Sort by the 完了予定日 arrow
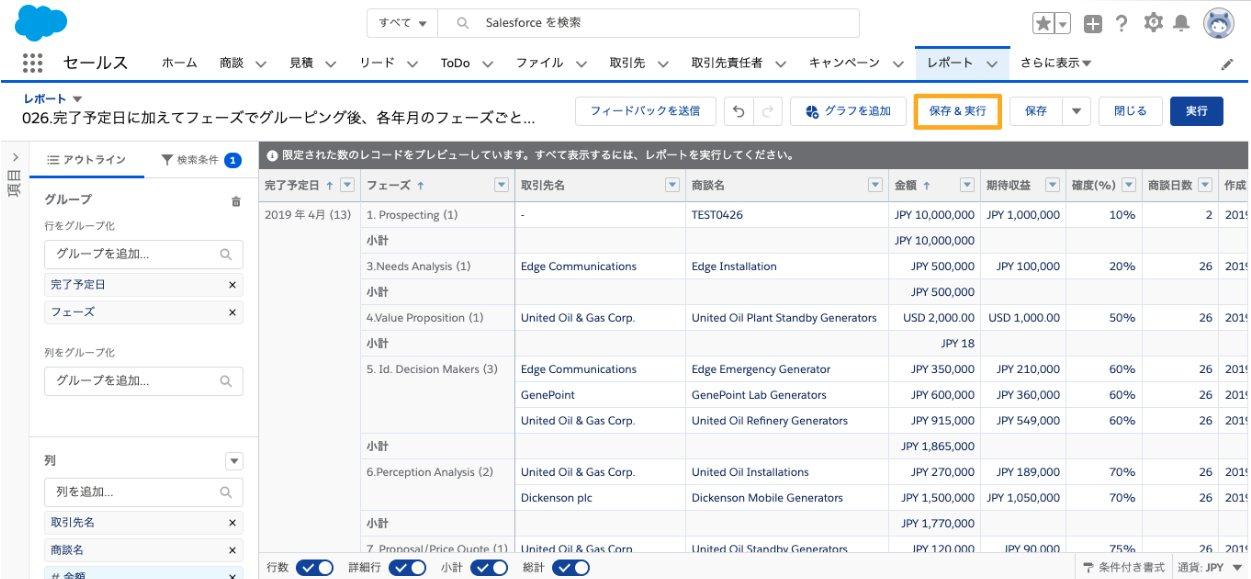 (329, 185)
